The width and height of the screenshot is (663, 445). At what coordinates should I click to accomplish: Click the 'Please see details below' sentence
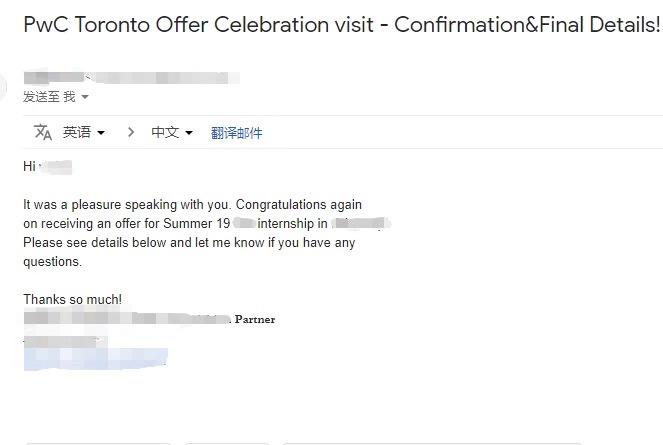tap(188, 242)
